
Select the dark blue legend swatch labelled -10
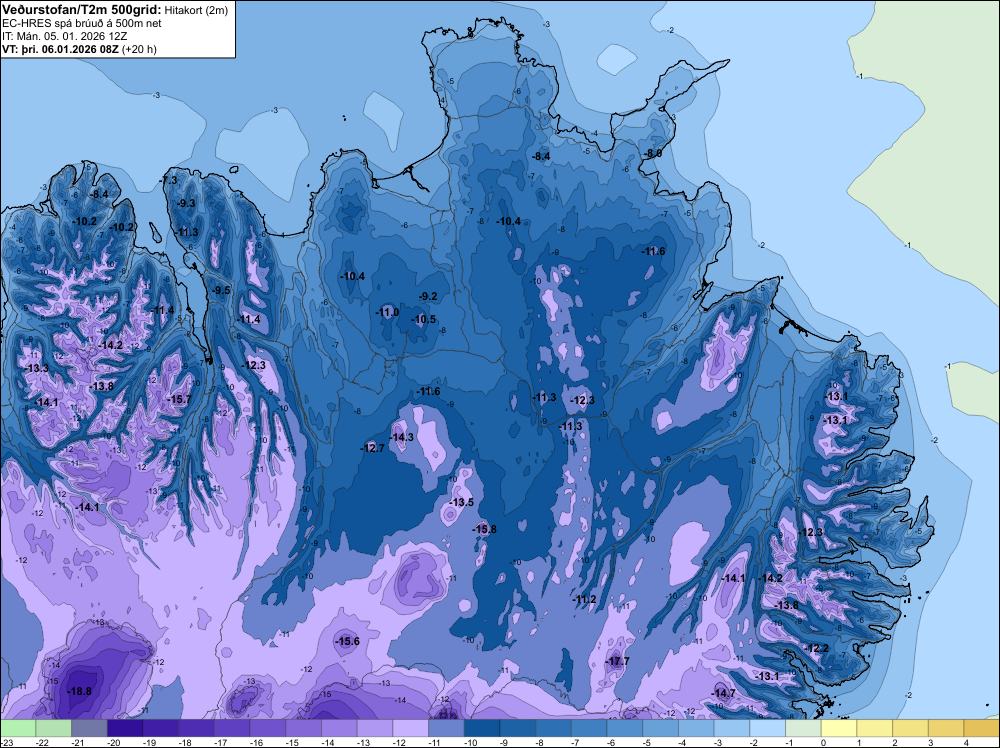click(482, 728)
